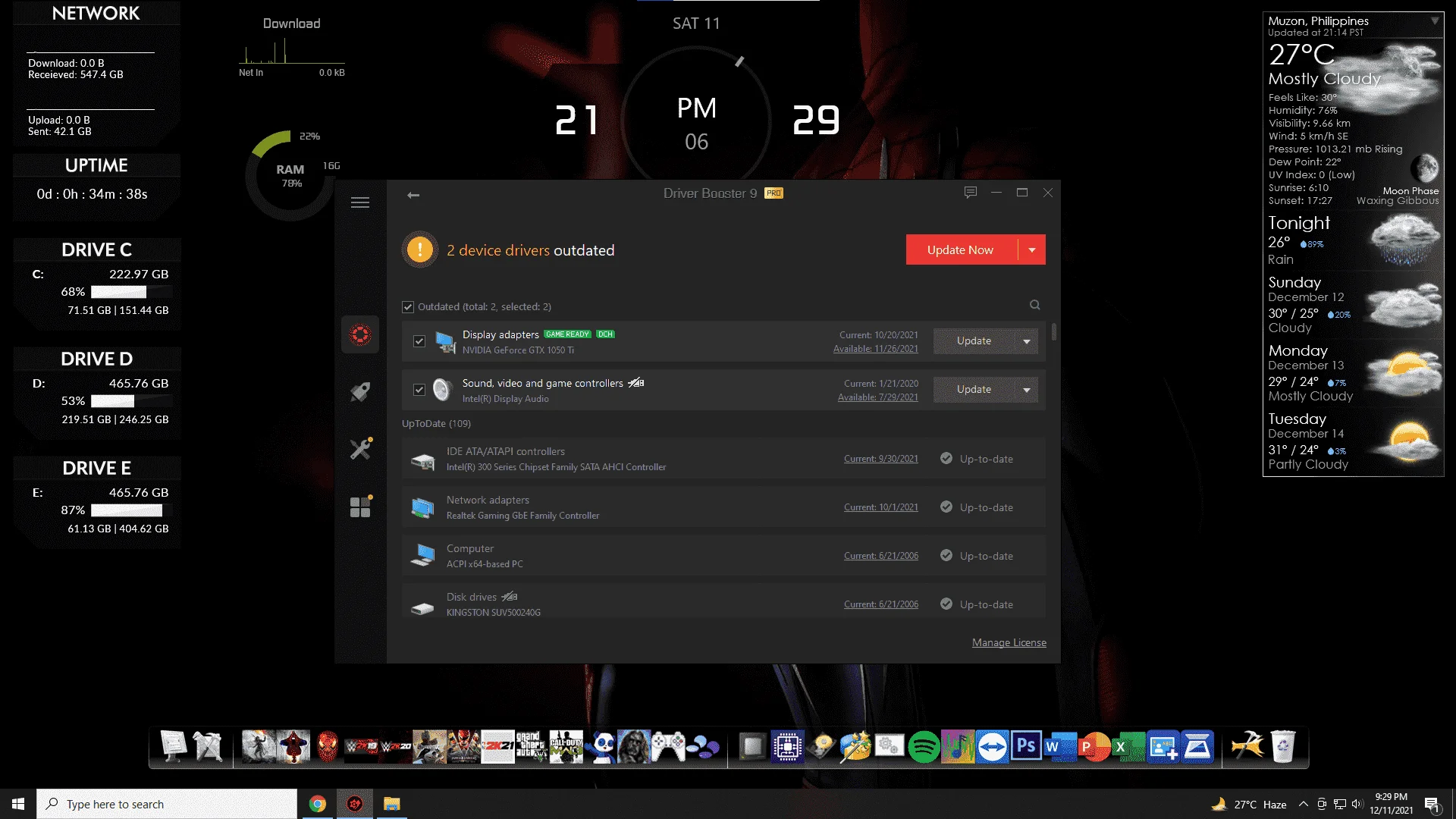Image resolution: width=1456 pixels, height=819 pixels.
Task: Open the Recycle Bin in the dock
Action: pos(1282,747)
